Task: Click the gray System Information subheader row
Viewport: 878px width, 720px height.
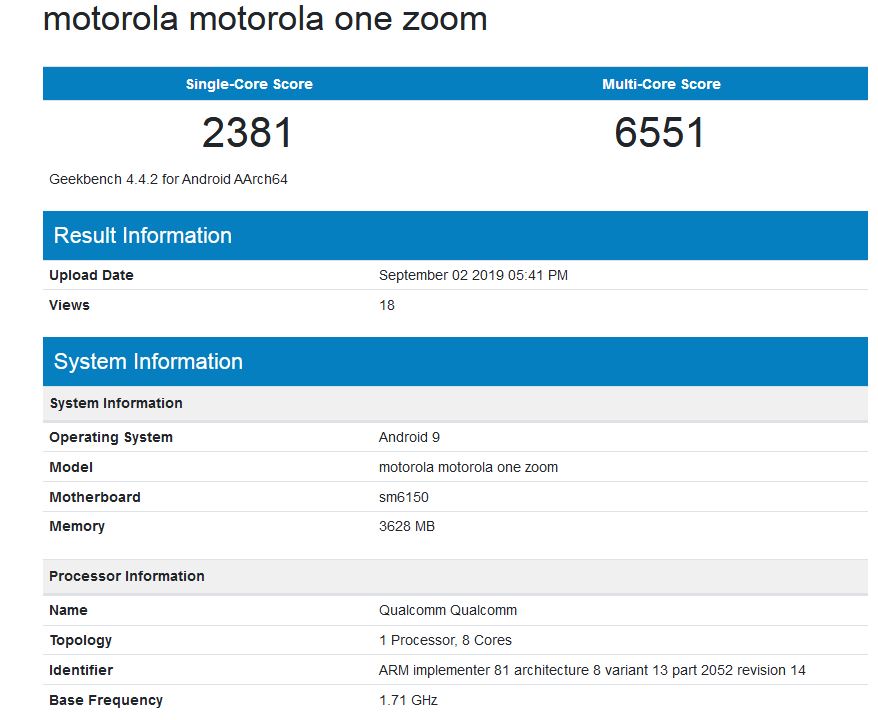Action: coord(455,403)
